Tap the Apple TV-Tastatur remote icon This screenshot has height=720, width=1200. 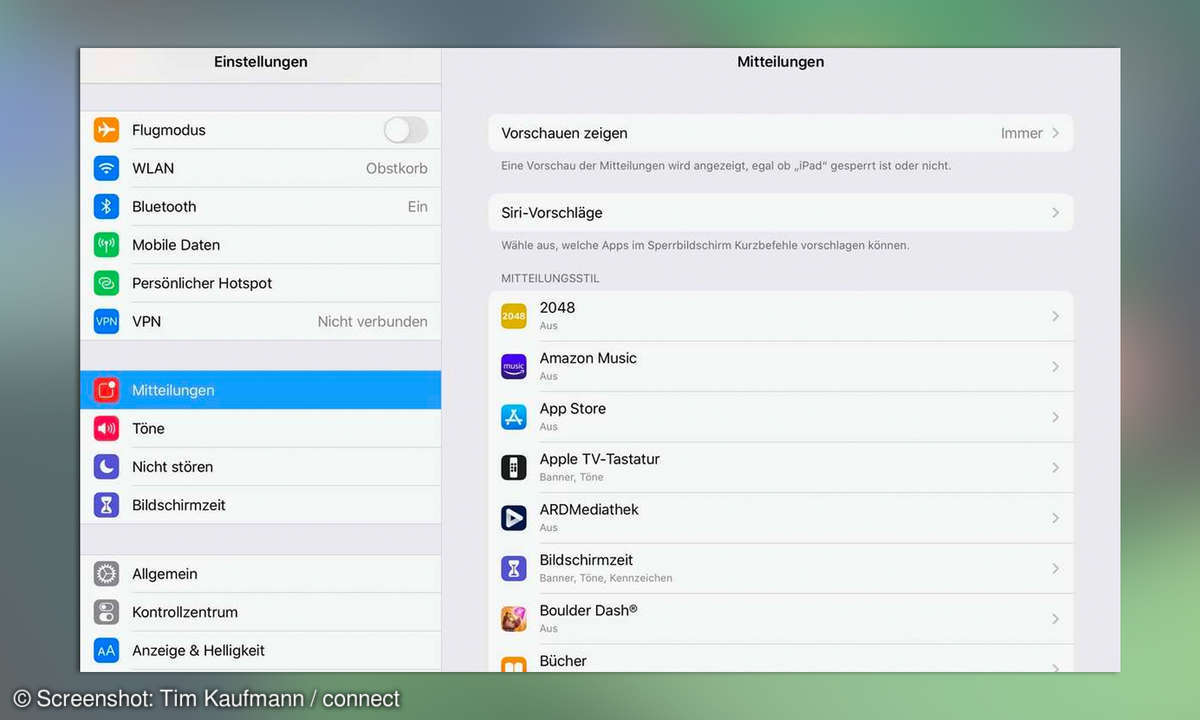tap(514, 467)
